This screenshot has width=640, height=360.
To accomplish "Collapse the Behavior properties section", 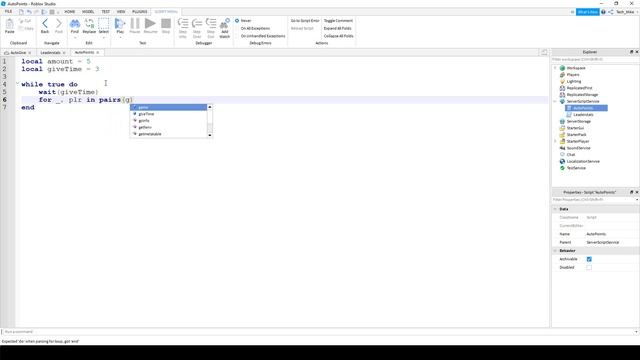I will coord(555,251).
